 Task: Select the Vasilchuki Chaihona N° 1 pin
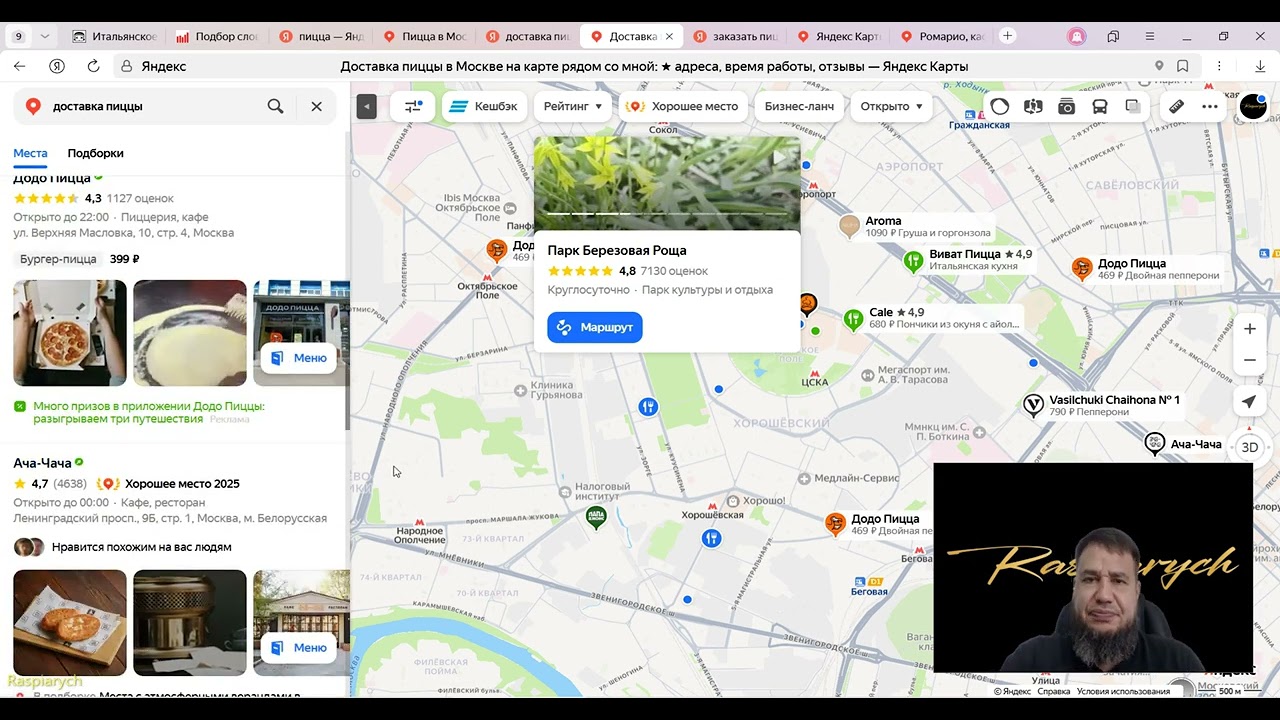1033,405
